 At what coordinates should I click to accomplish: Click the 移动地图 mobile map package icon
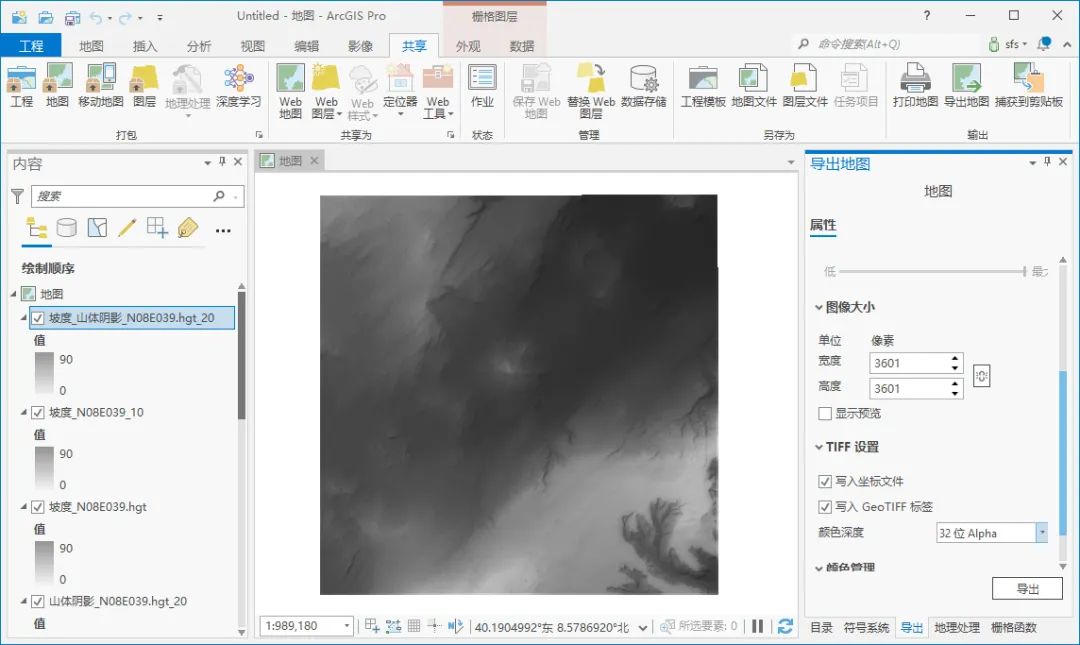pyautogui.click(x=101, y=85)
